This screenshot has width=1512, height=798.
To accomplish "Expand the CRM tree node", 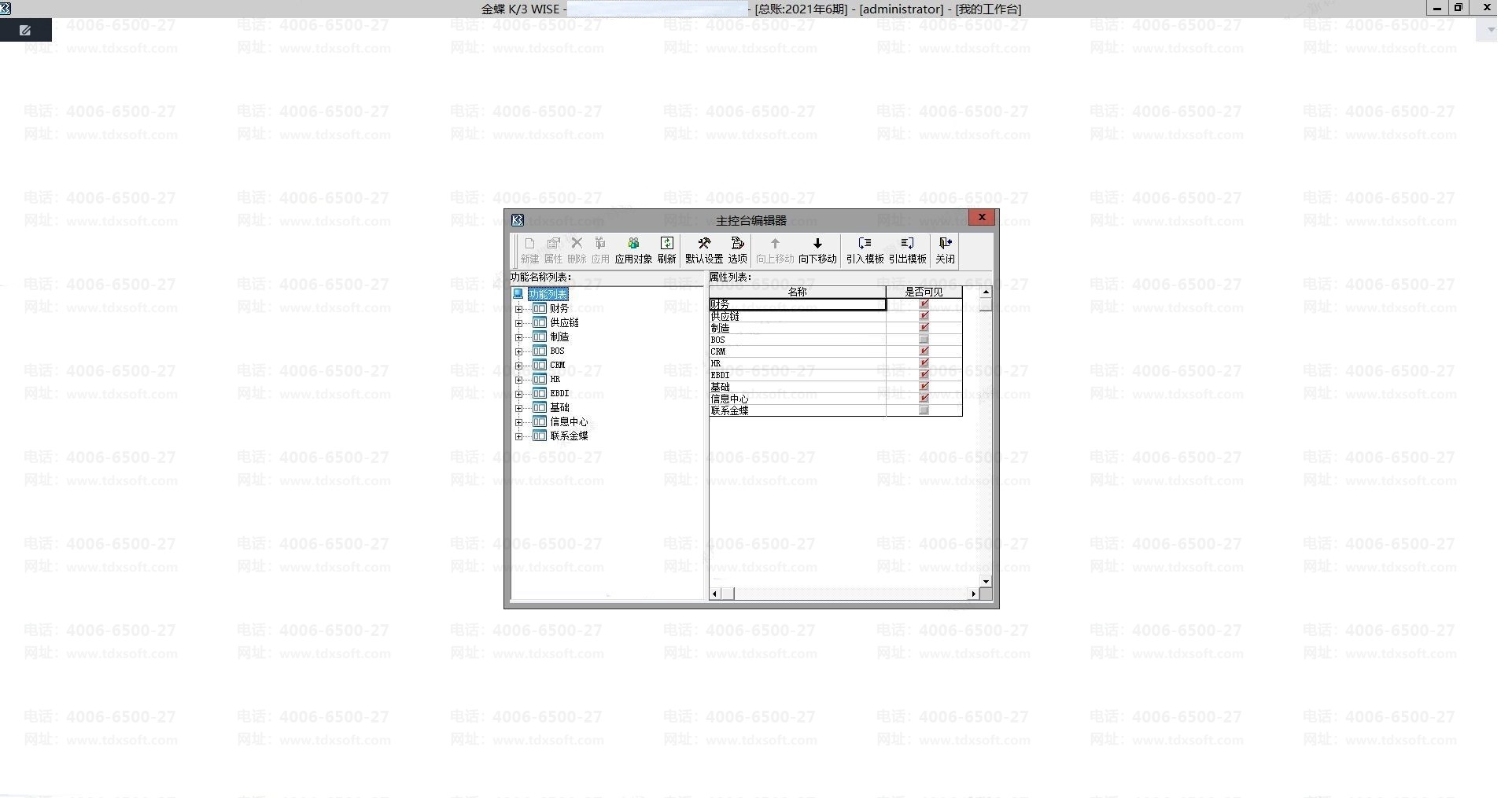I will (518, 366).
